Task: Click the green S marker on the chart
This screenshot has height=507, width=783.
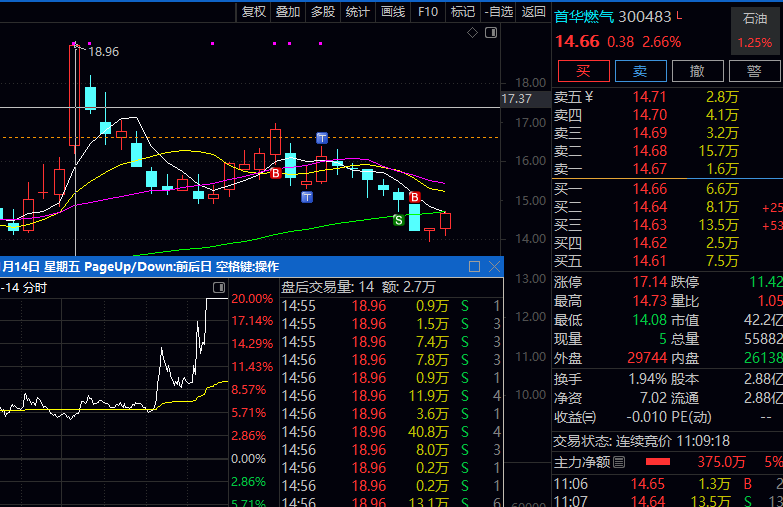Action: pyautogui.click(x=398, y=220)
